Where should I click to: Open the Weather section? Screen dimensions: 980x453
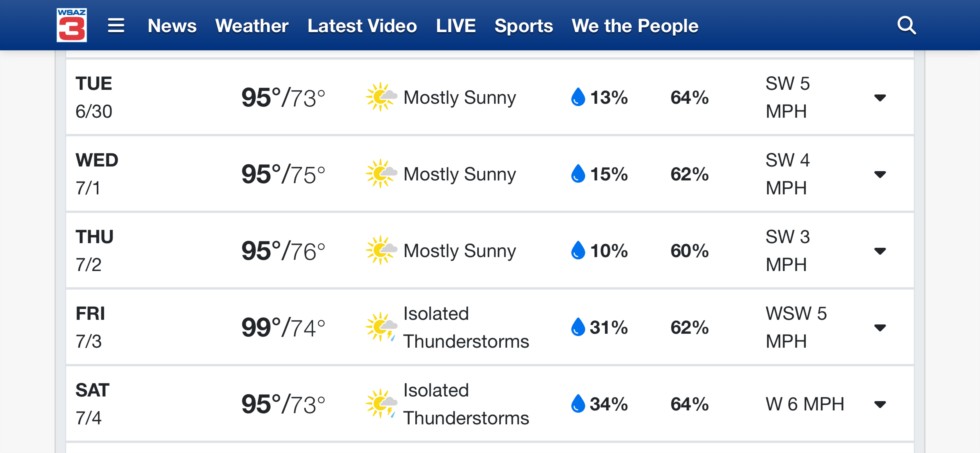(252, 26)
